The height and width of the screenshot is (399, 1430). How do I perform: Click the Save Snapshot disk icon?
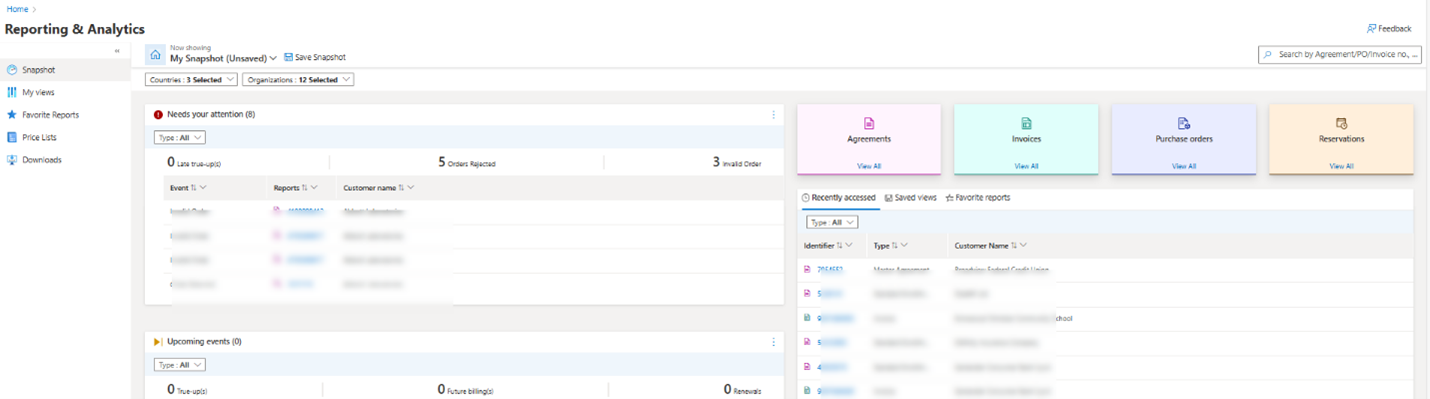pos(289,58)
